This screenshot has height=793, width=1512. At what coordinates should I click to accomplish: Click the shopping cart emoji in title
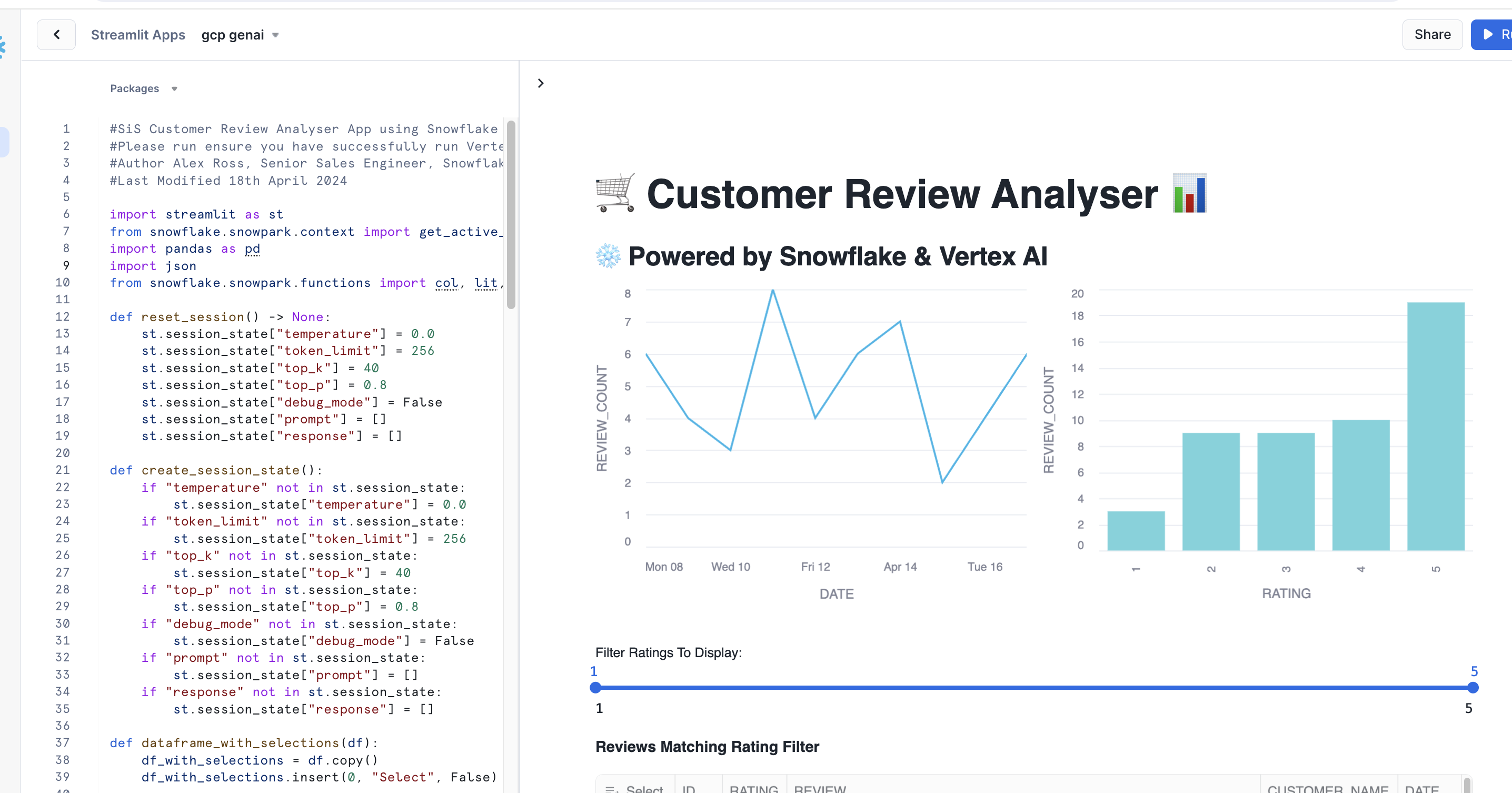coord(615,193)
